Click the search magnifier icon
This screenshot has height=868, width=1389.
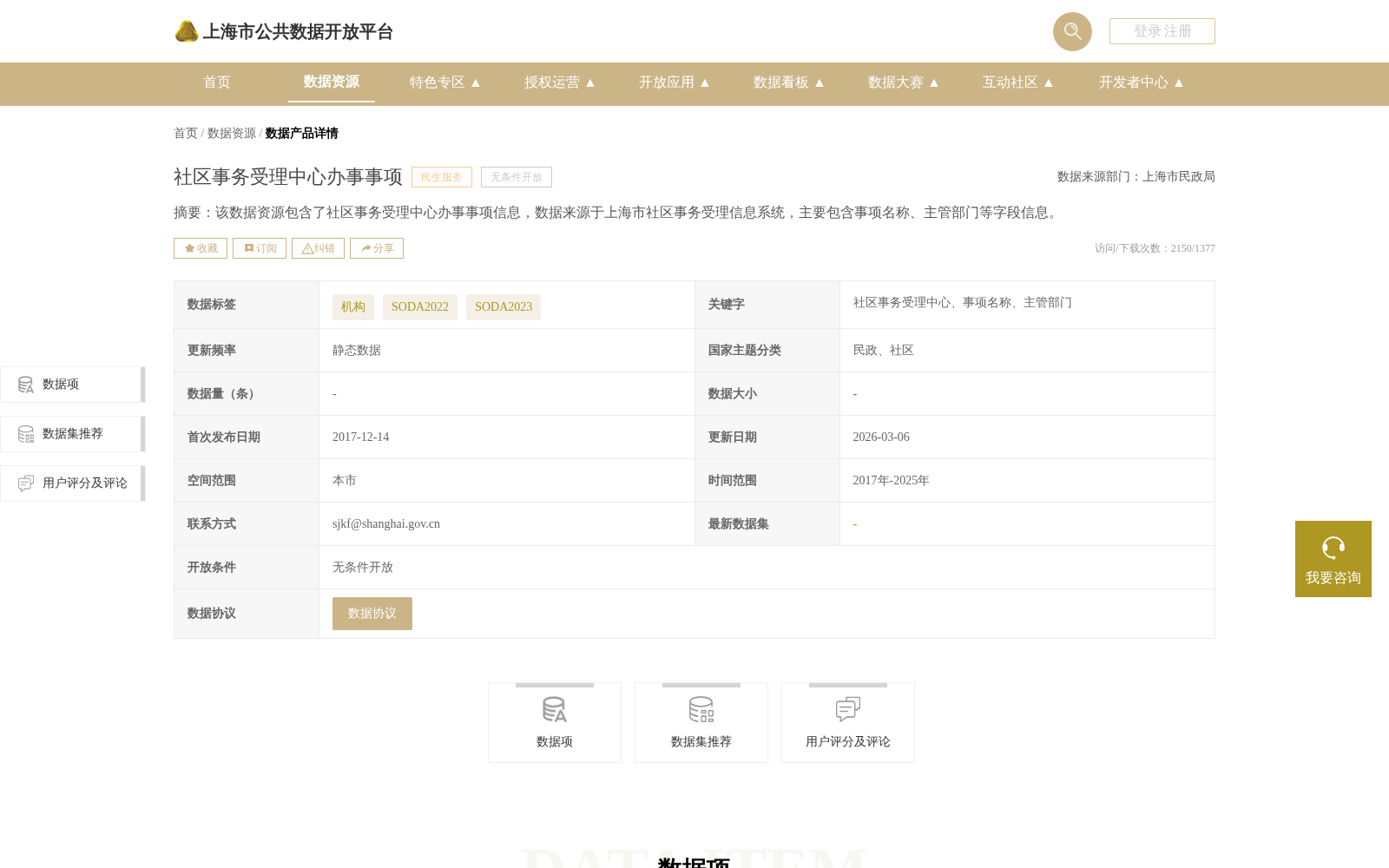tap(1072, 31)
